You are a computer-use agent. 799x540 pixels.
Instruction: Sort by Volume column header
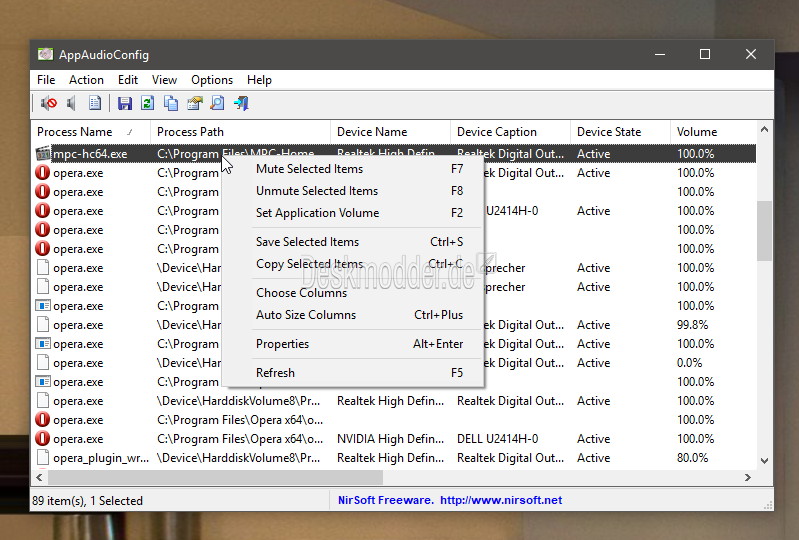[713, 132]
